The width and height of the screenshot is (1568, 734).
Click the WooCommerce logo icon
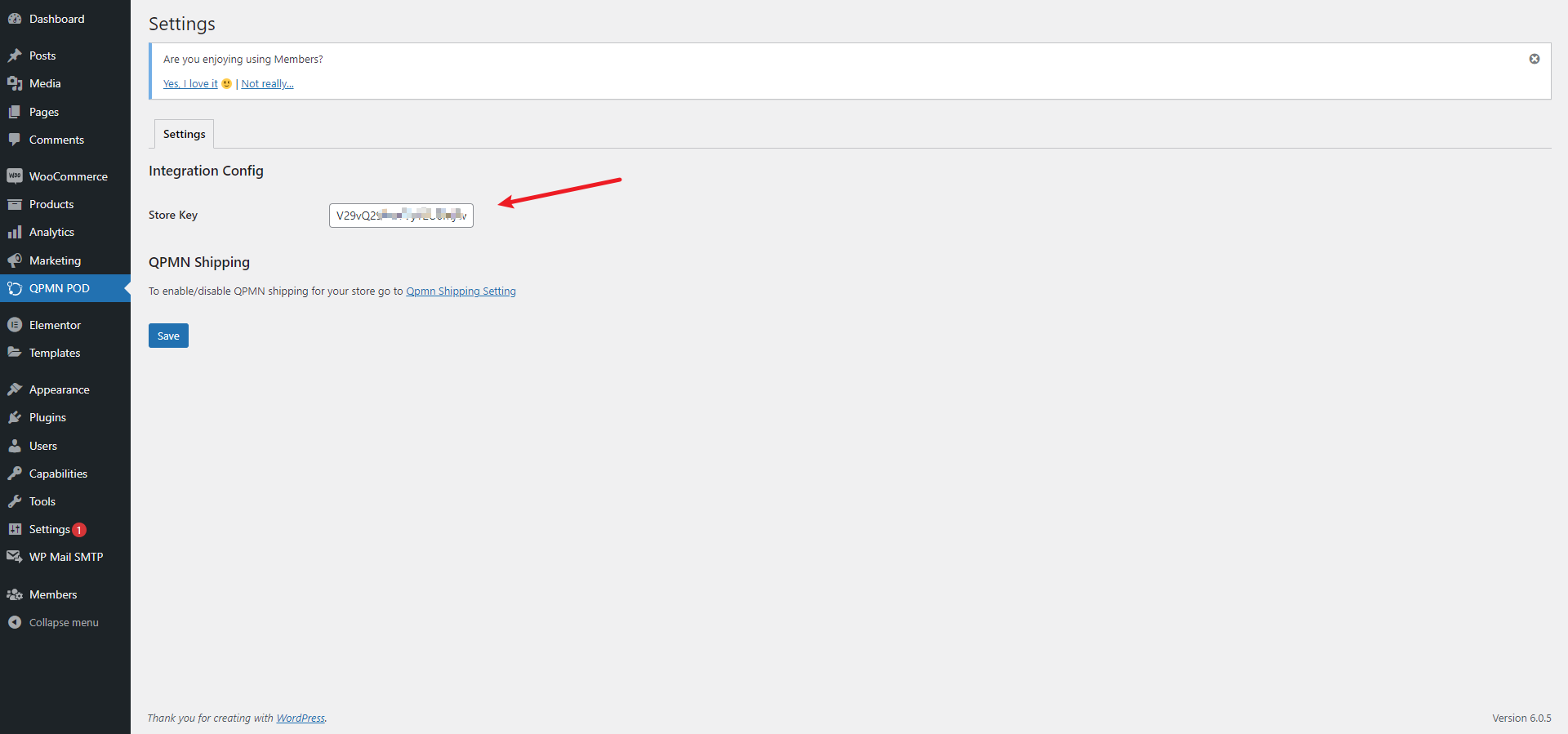[x=15, y=176]
